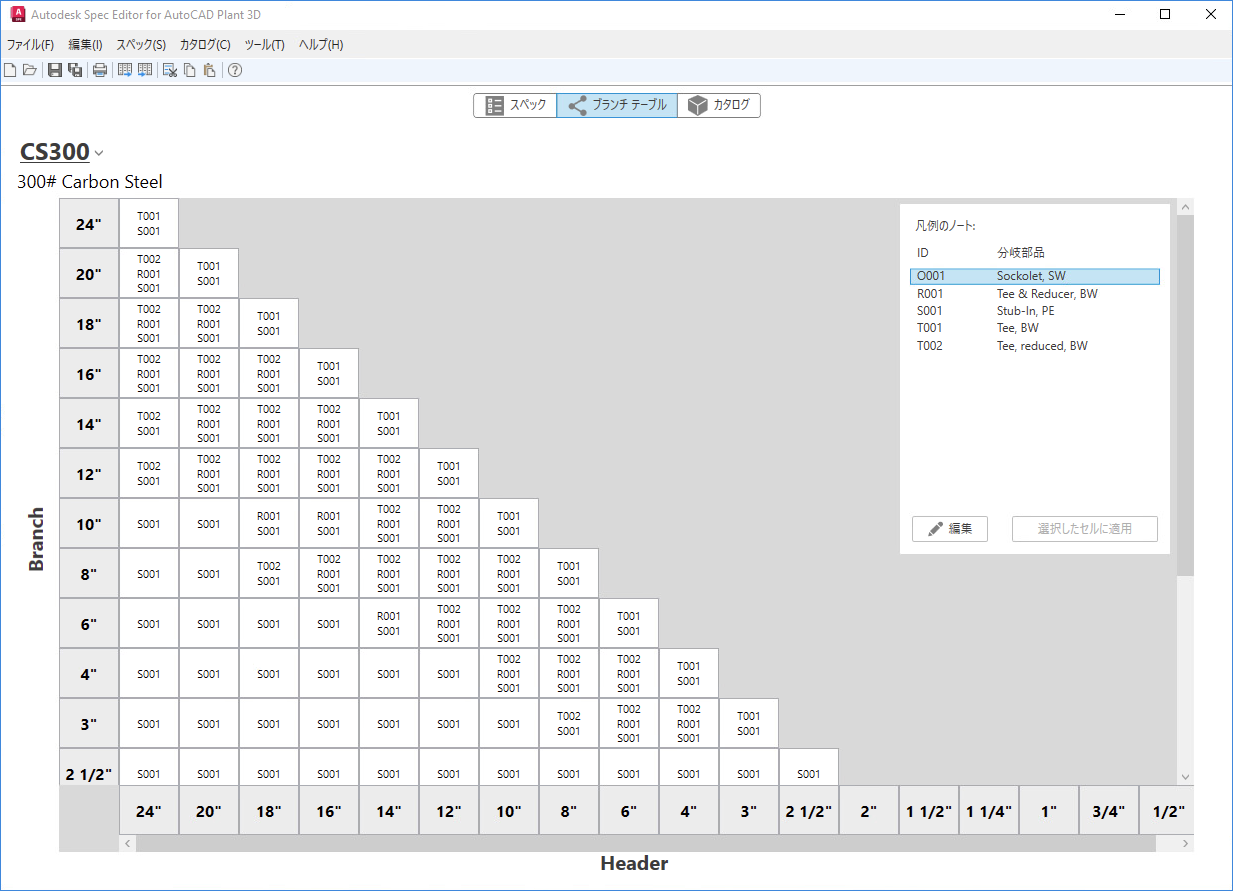Print the spec sheet
The height and width of the screenshot is (891, 1233).
(100, 70)
